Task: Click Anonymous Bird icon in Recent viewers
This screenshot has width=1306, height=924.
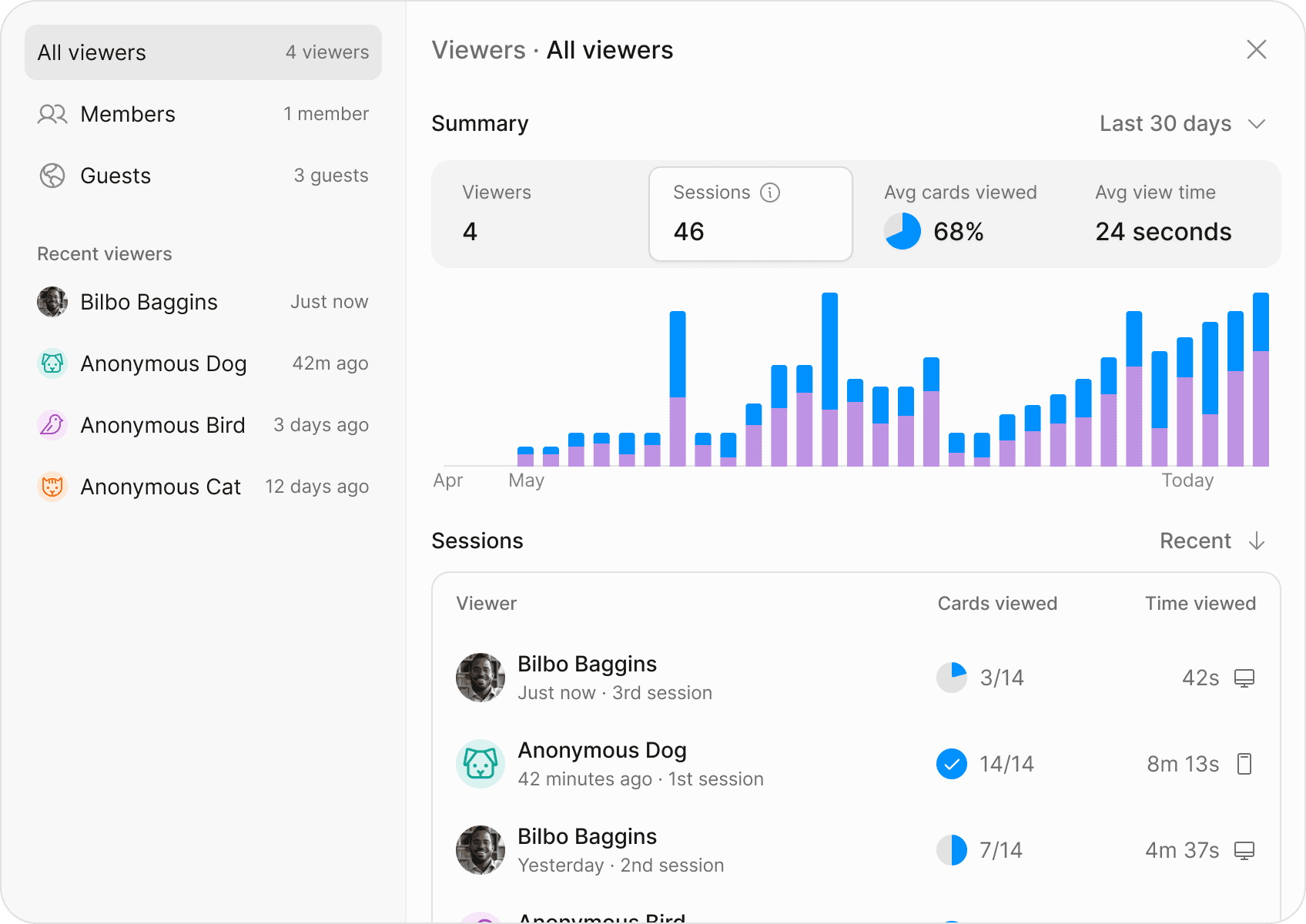Action: point(52,425)
